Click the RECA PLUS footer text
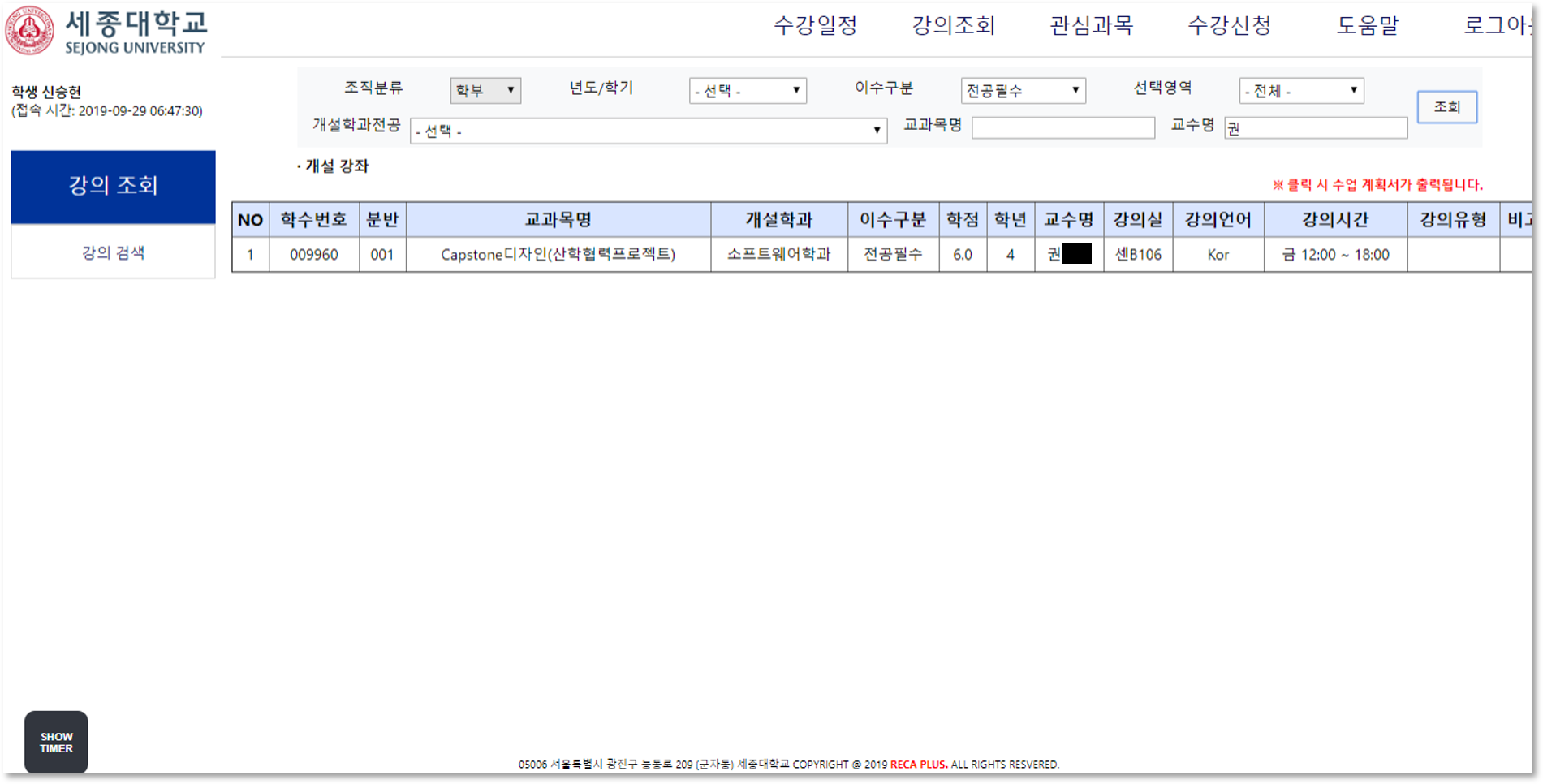The image size is (1543, 784). [x=918, y=765]
